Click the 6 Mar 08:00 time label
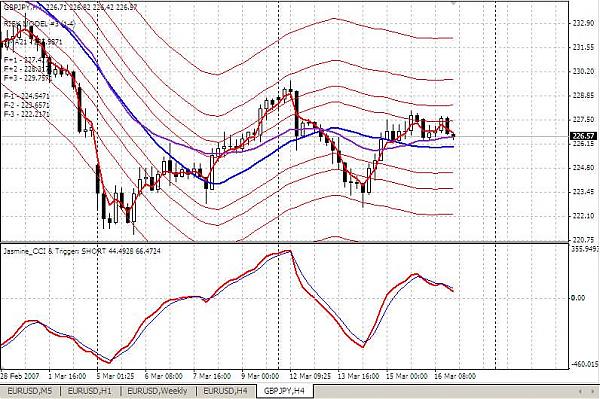The height and width of the screenshot is (399, 600). click(163, 376)
